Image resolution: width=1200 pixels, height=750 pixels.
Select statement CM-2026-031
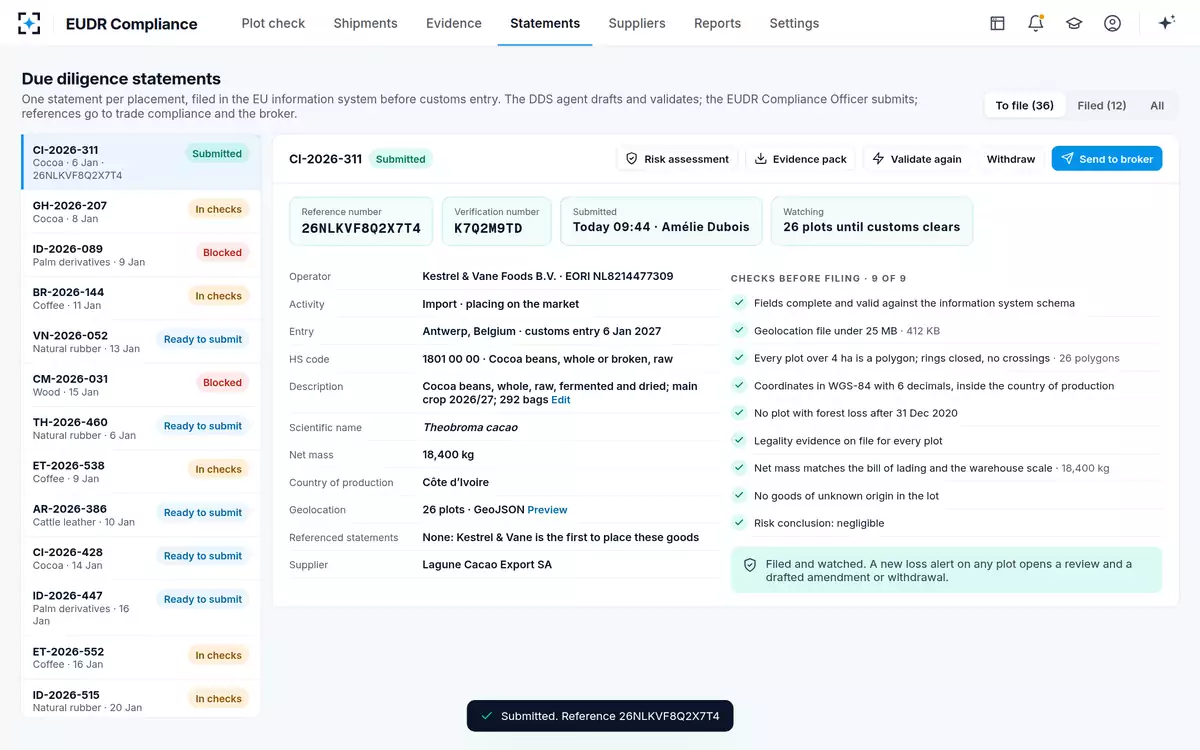coord(141,385)
